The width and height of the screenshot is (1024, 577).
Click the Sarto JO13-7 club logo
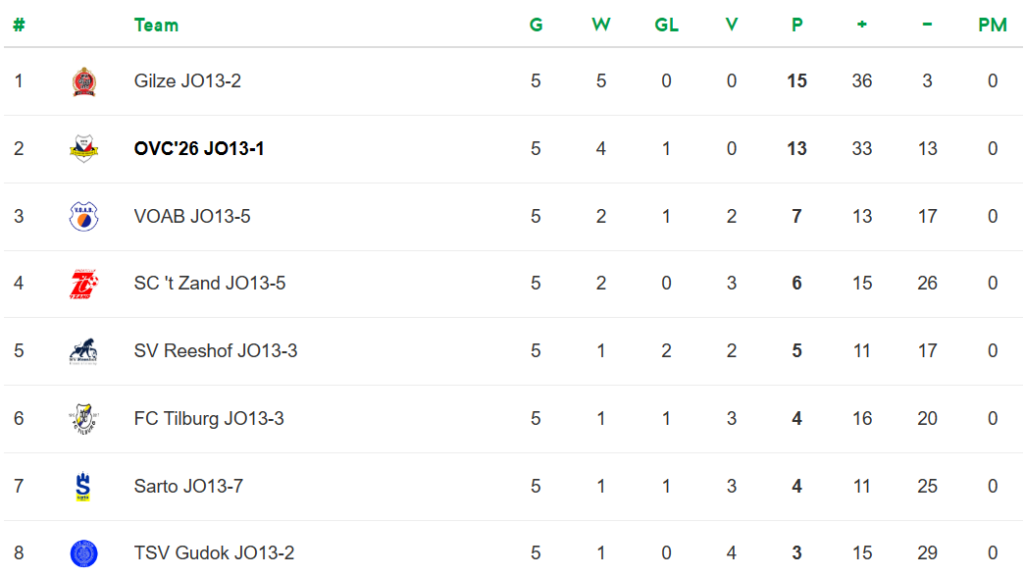point(84,486)
